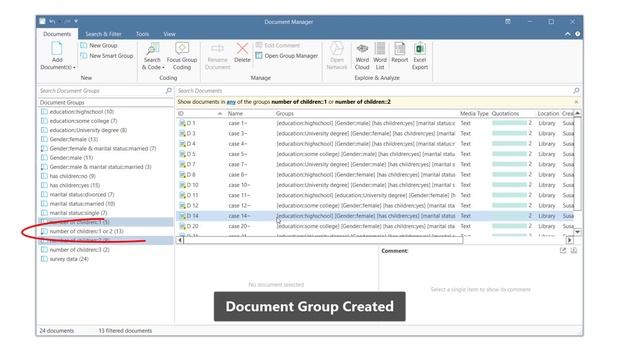Sort by the Name column header
This screenshot has width=640, height=360.
point(235,113)
